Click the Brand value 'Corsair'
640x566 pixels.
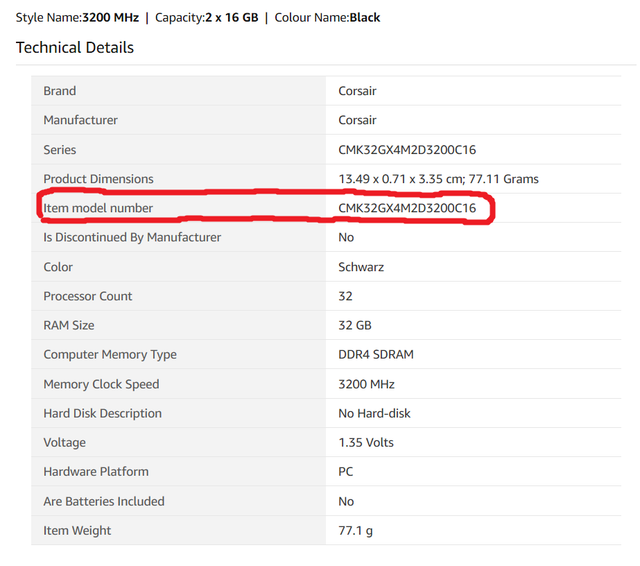point(357,91)
